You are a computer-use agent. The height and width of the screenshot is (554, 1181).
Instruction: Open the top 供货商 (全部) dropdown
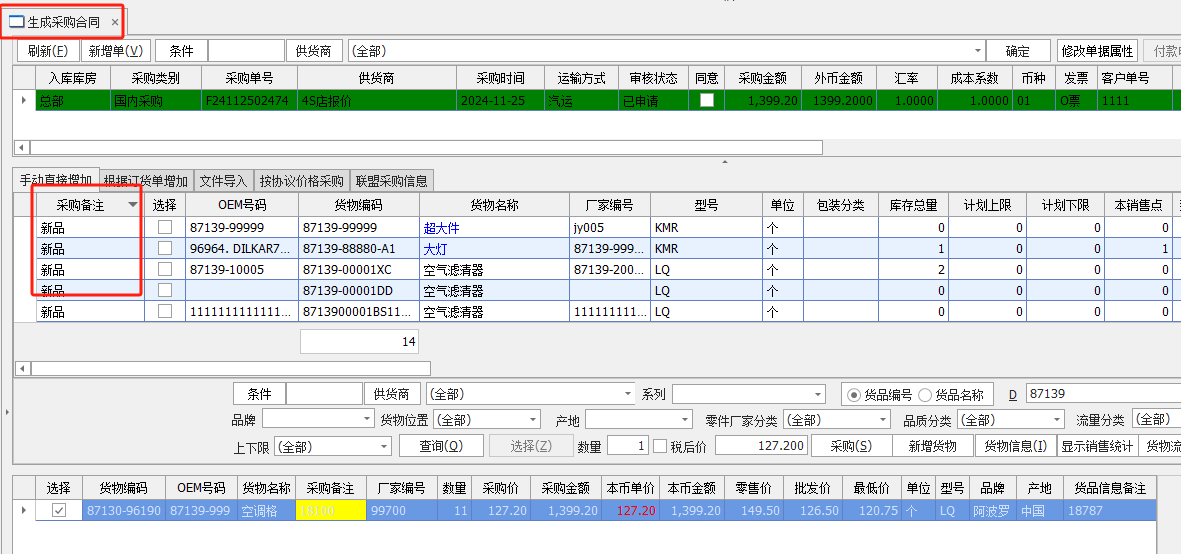[978, 51]
